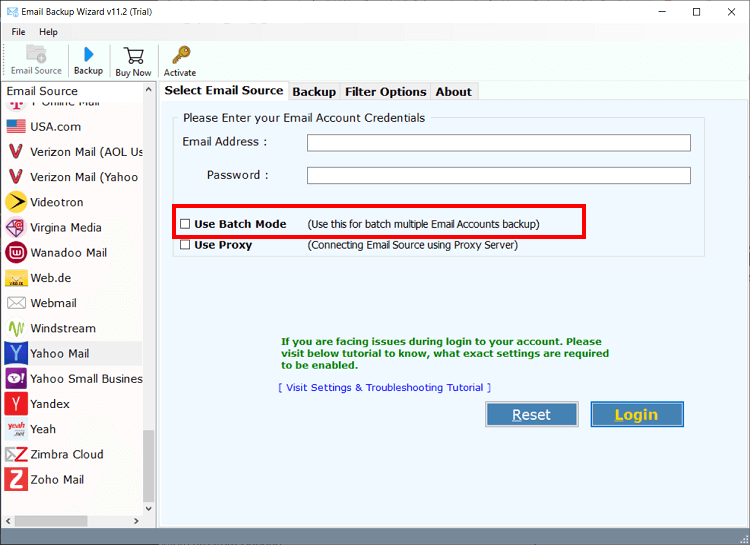Switch to the Select Email Source tab
Image resolution: width=750 pixels, height=545 pixels.
[x=224, y=90]
